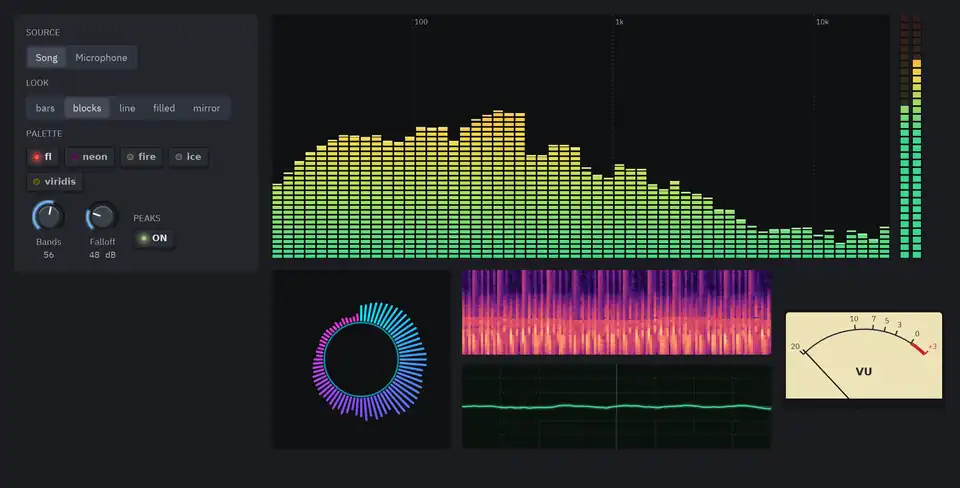Click the Falloff knob
960x488 pixels.
point(102,216)
